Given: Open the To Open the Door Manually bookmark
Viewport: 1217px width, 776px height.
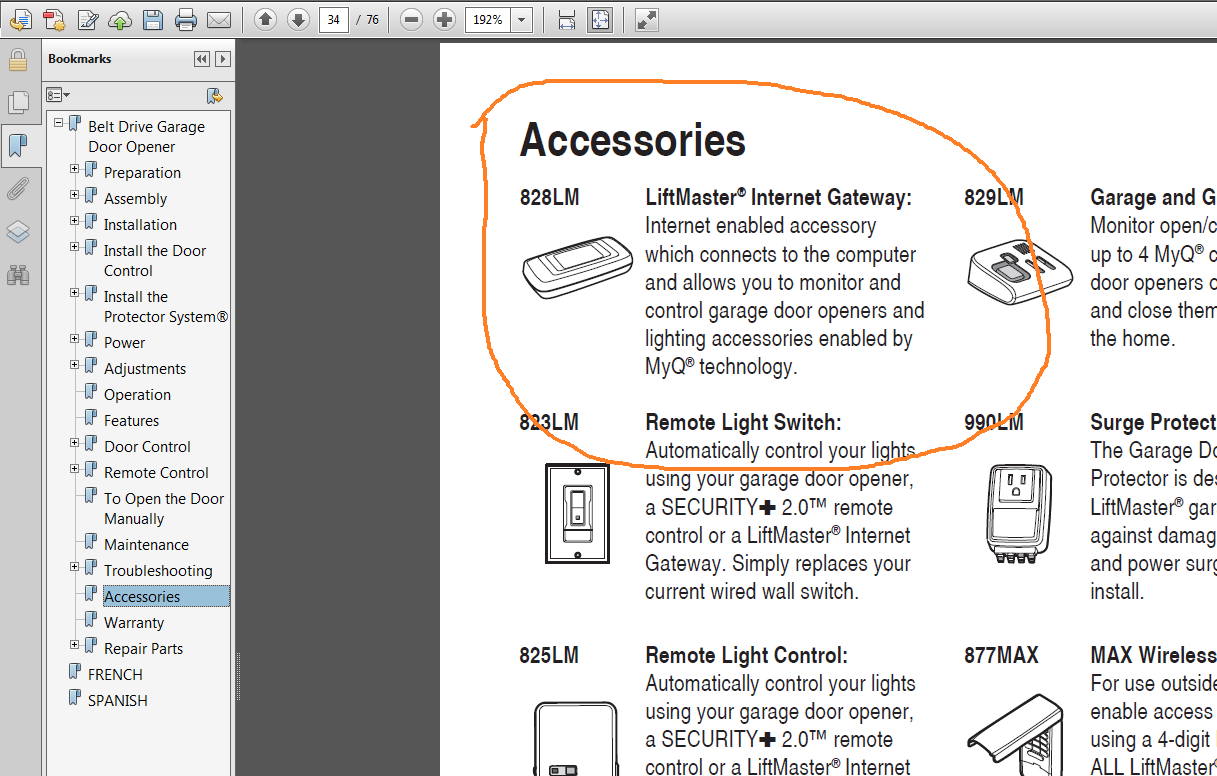Looking at the screenshot, I should pos(164,509).
